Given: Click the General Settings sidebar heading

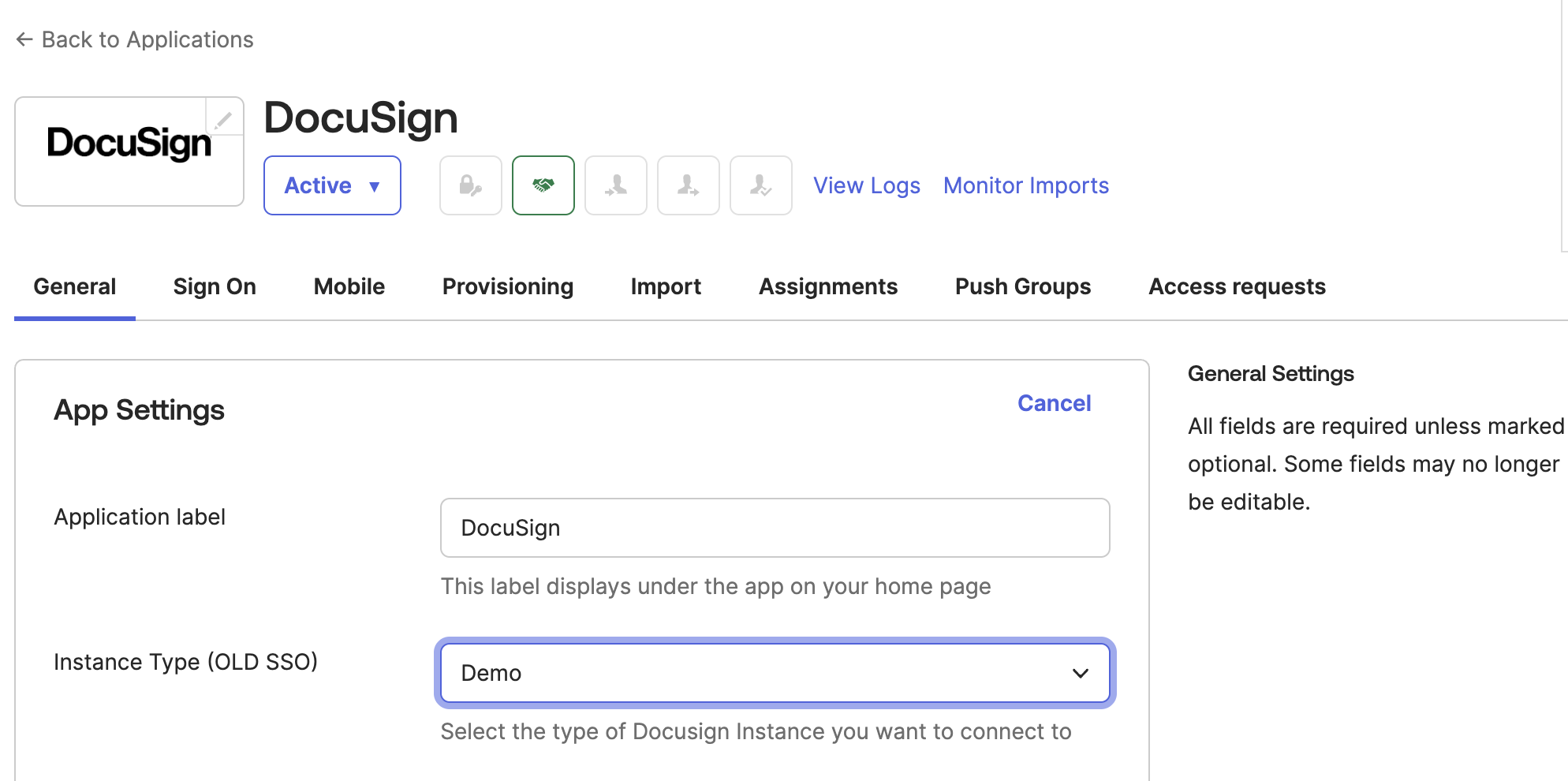Looking at the screenshot, I should [x=1271, y=374].
